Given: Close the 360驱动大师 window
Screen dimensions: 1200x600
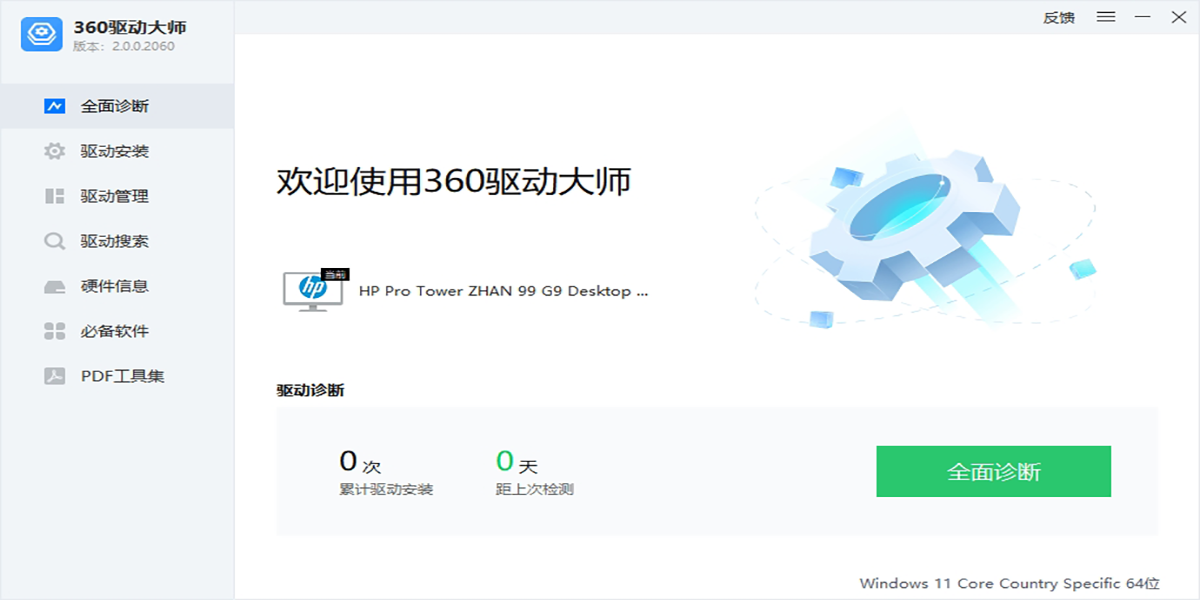Looking at the screenshot, I should point(1177,17).
